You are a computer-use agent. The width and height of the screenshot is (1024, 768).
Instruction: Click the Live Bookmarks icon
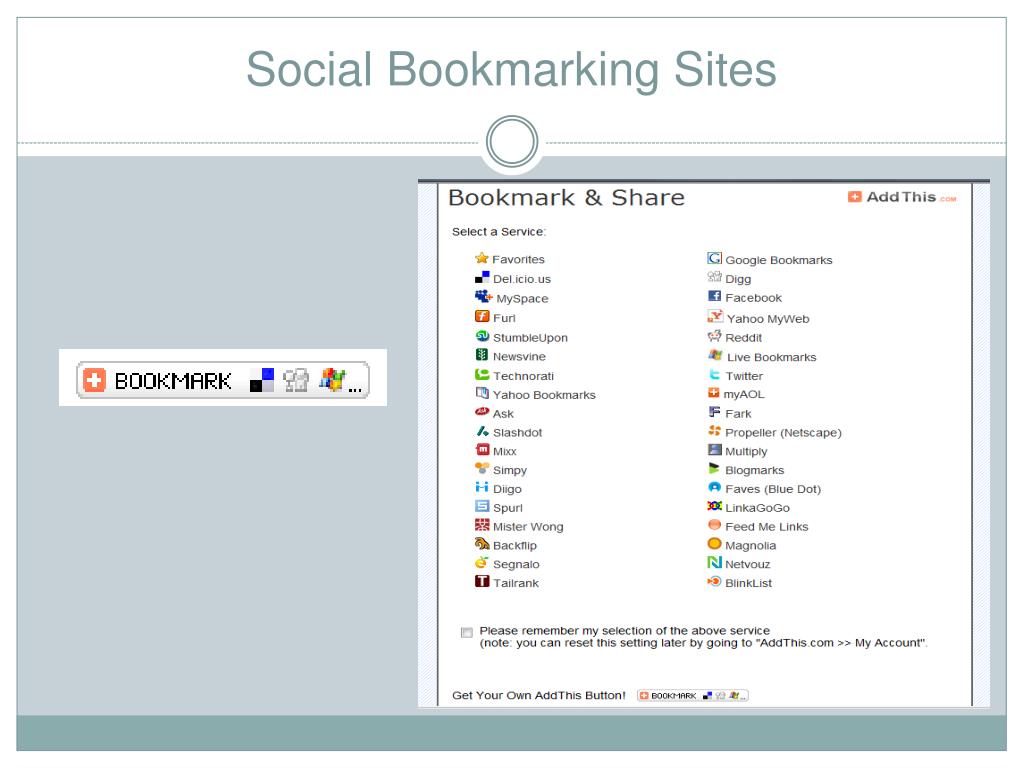tap(715, 355)
